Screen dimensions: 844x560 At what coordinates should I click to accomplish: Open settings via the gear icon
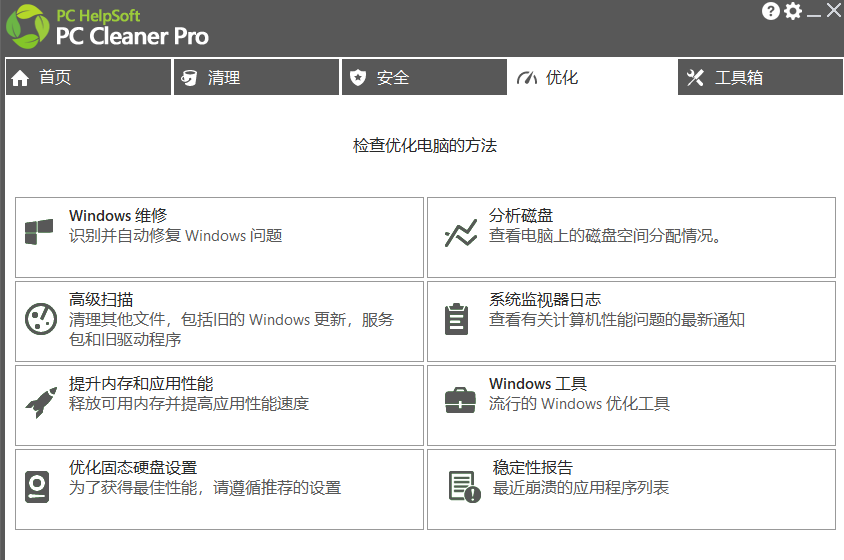[792, 11]
